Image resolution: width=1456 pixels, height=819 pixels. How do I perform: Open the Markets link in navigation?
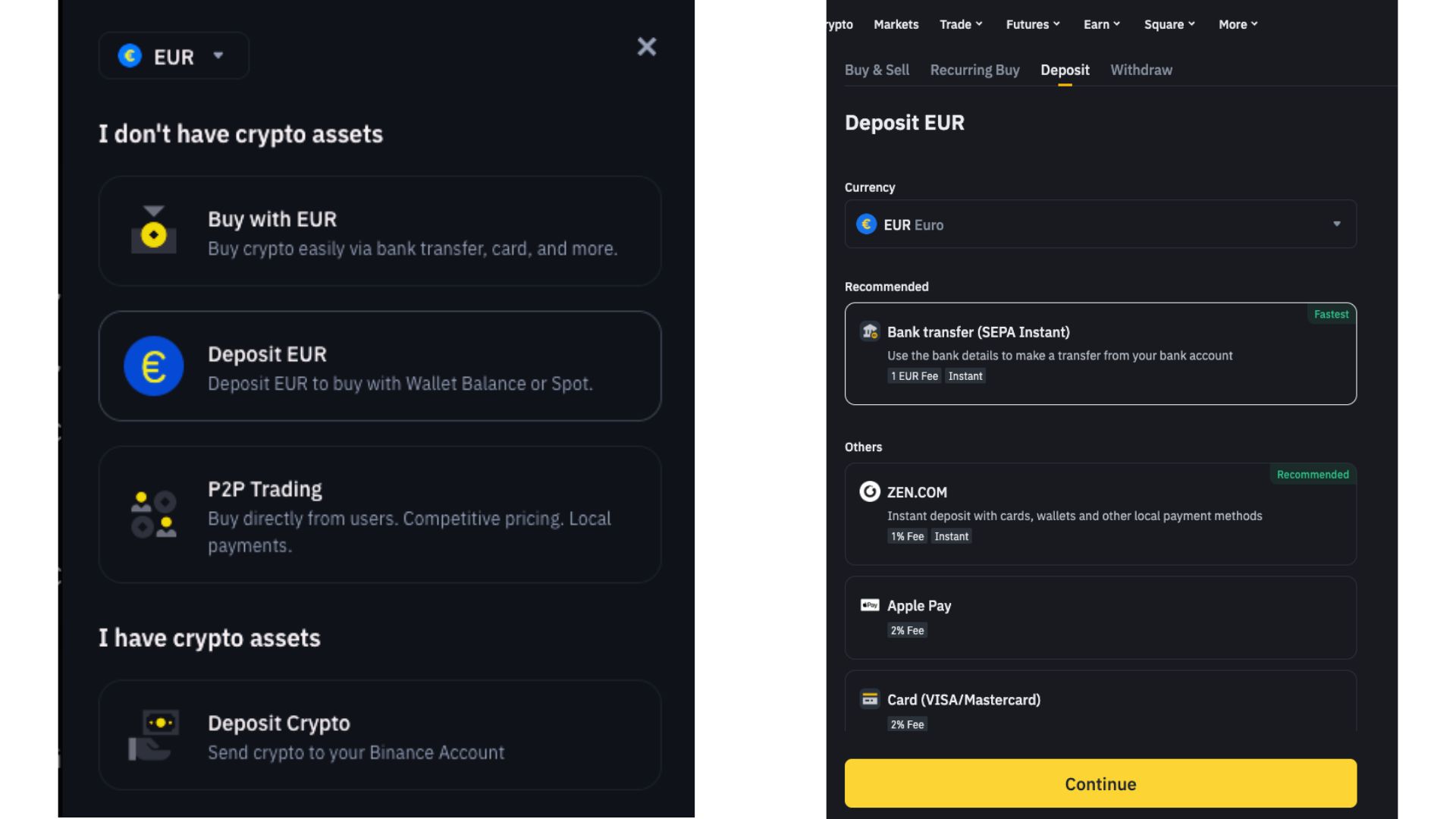pyautogui.click(x=896, y=24)
